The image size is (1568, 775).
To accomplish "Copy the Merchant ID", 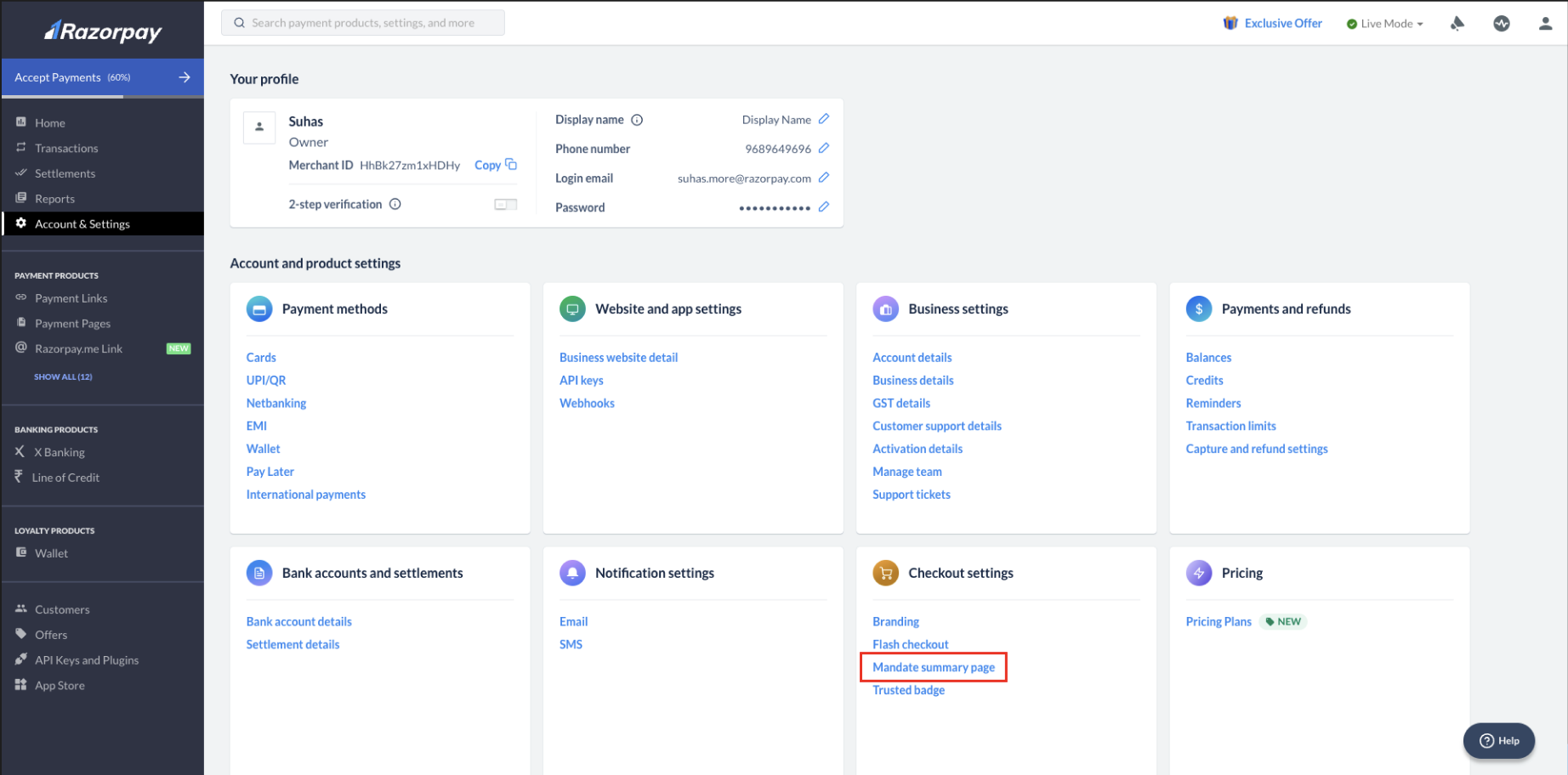I will 496,165.
